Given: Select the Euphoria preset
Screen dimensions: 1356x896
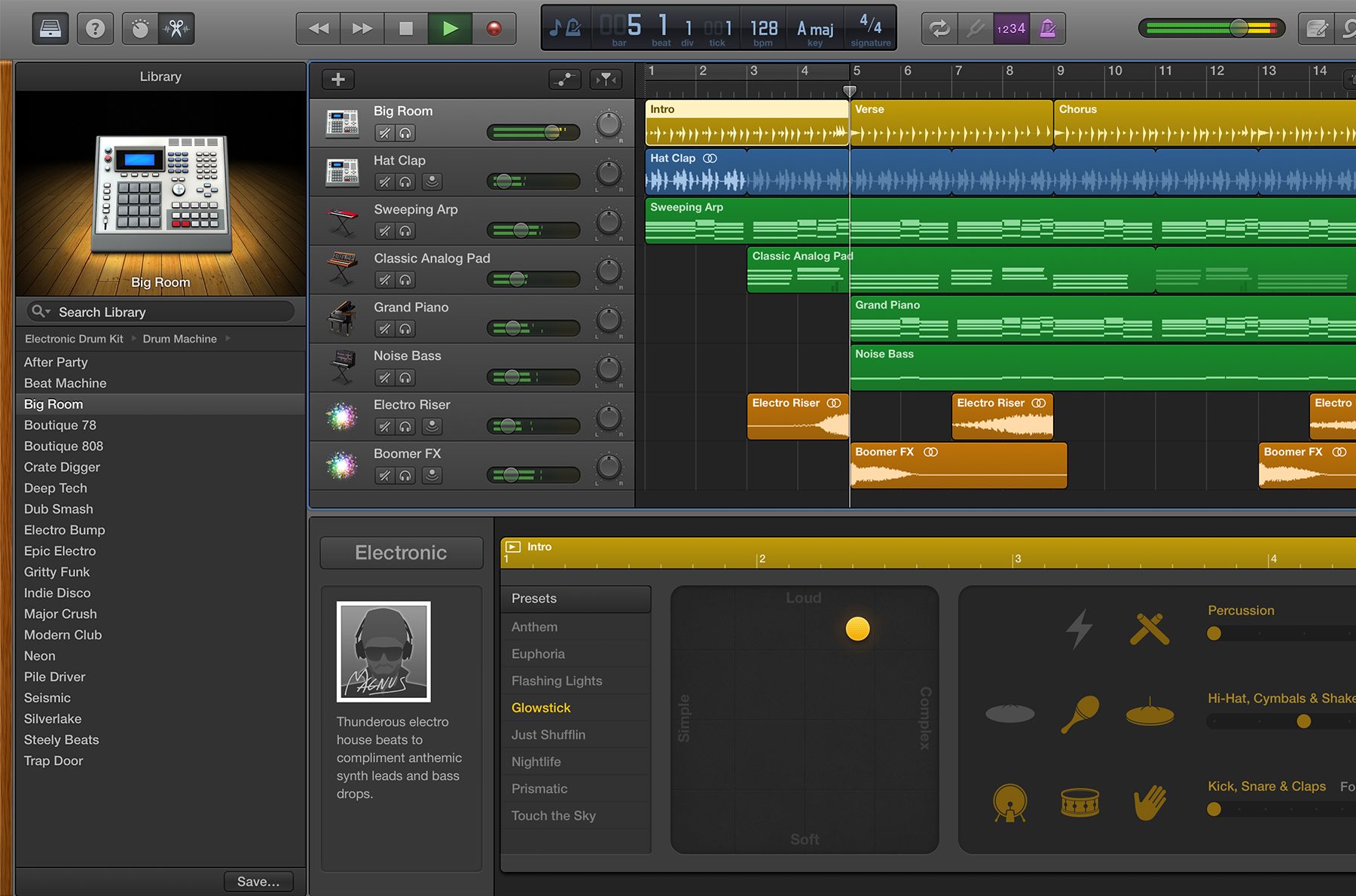Looking at the screenshot, I should pos(538,654).
